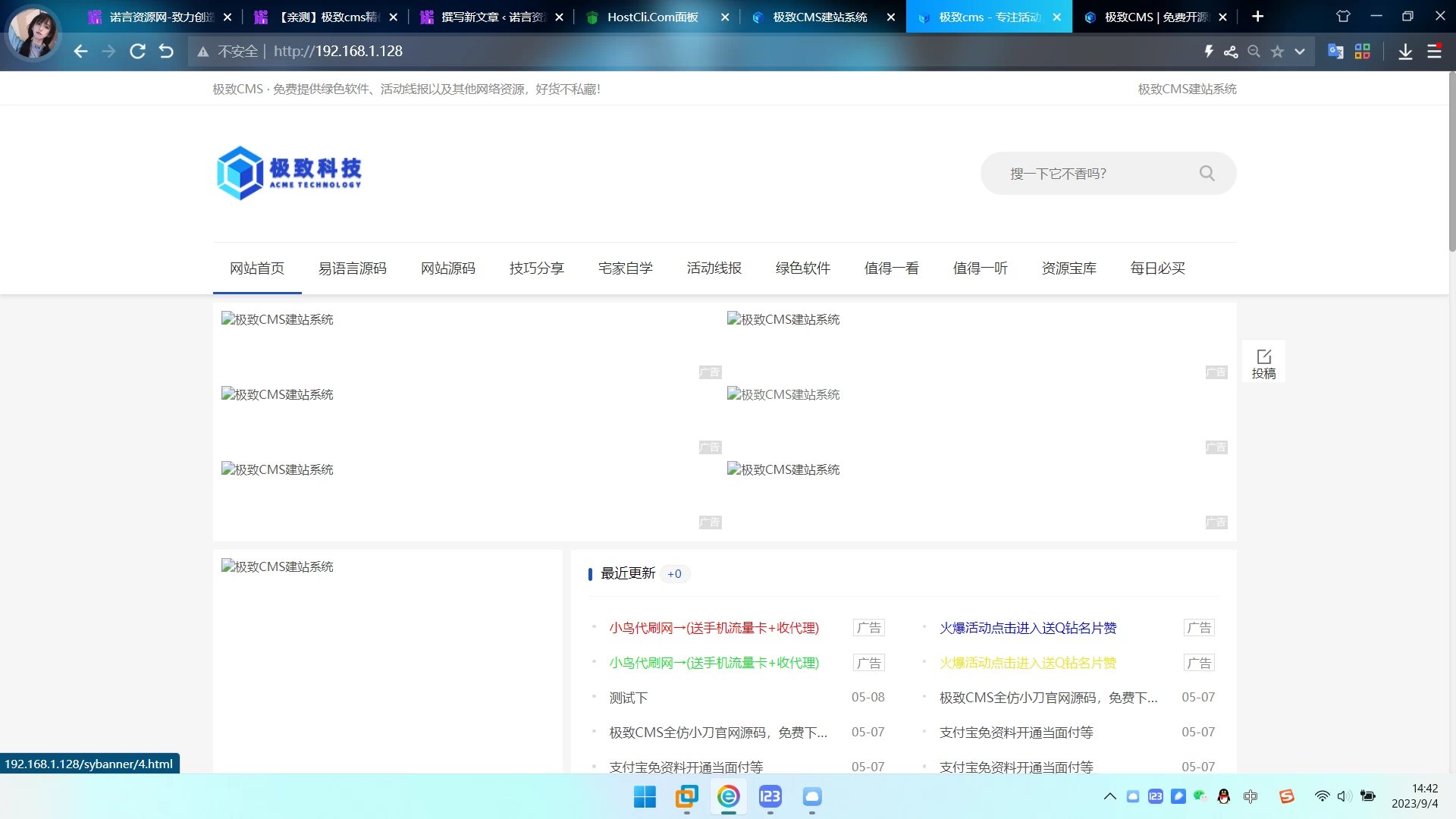Screen dimensions: 1456x819
Task: Open the 每日必买 nav item
Action: (x=1158, y=268)
